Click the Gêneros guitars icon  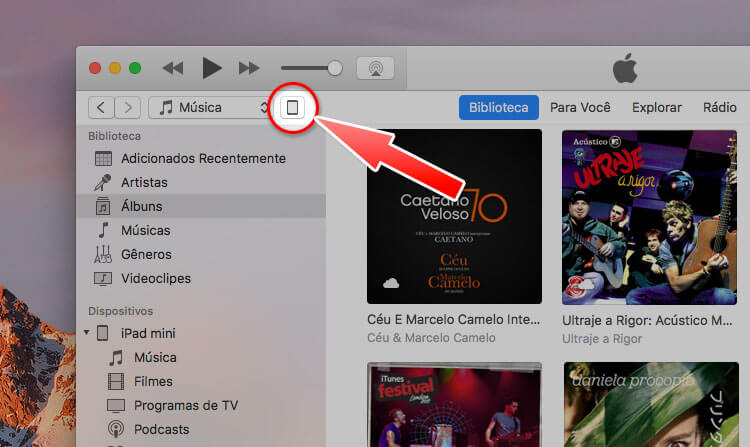[x=103, y=254]
